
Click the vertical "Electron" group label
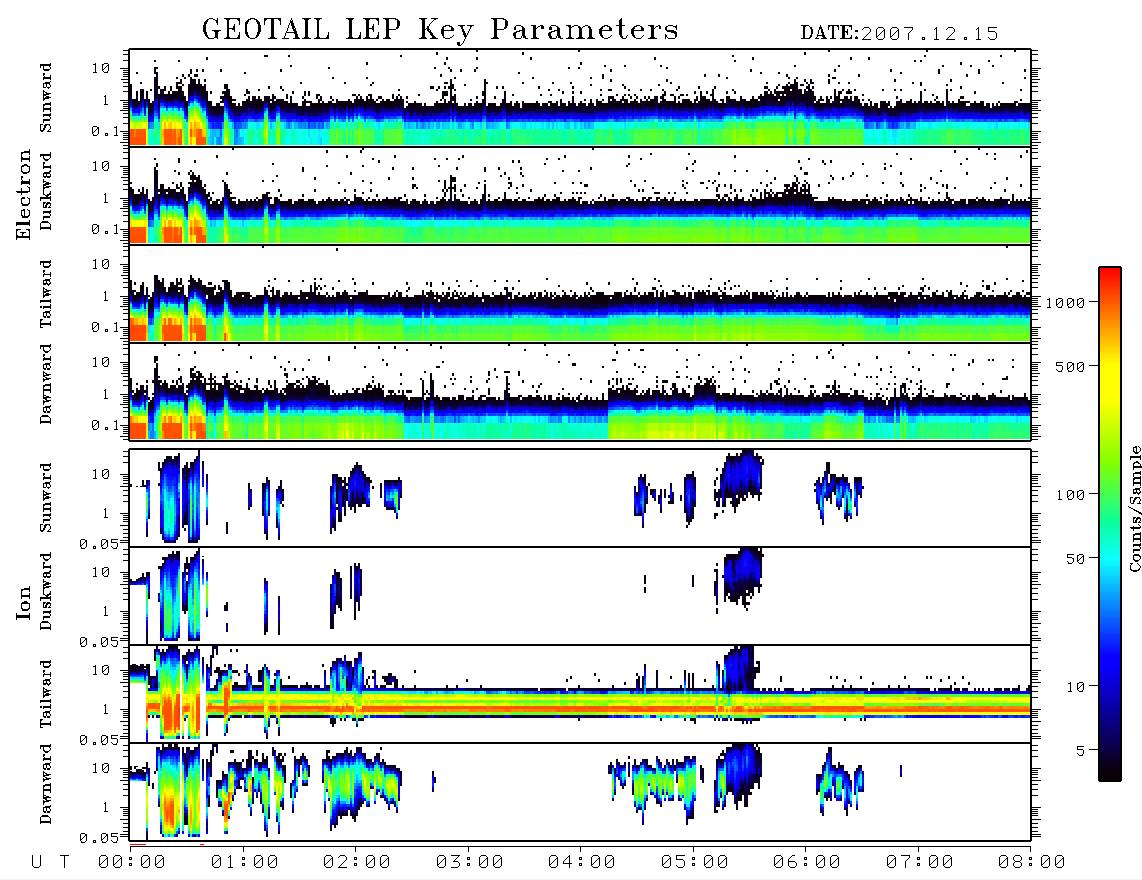click(x=23, y=194)
